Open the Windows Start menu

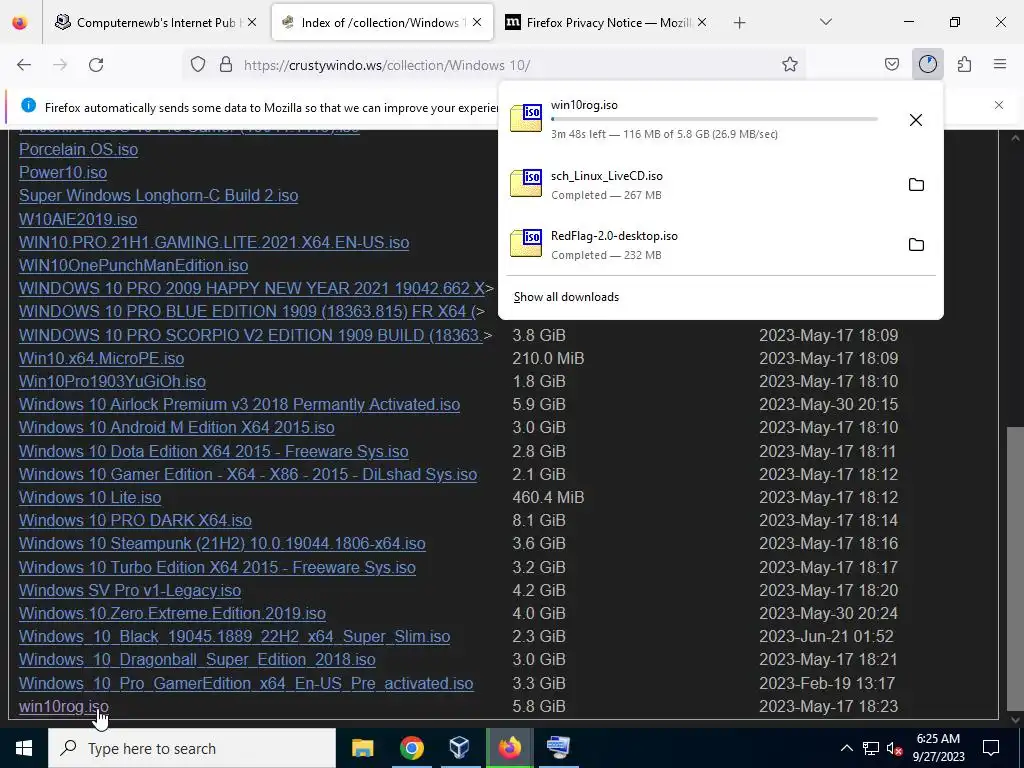coord(24,748)
